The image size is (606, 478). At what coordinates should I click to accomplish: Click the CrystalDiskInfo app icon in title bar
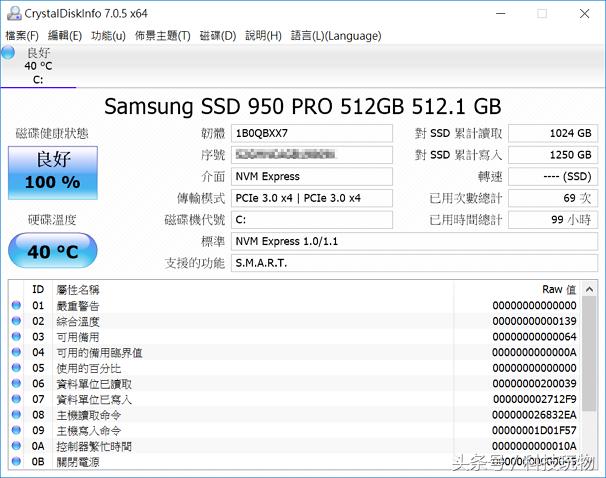tap(14, 14)
